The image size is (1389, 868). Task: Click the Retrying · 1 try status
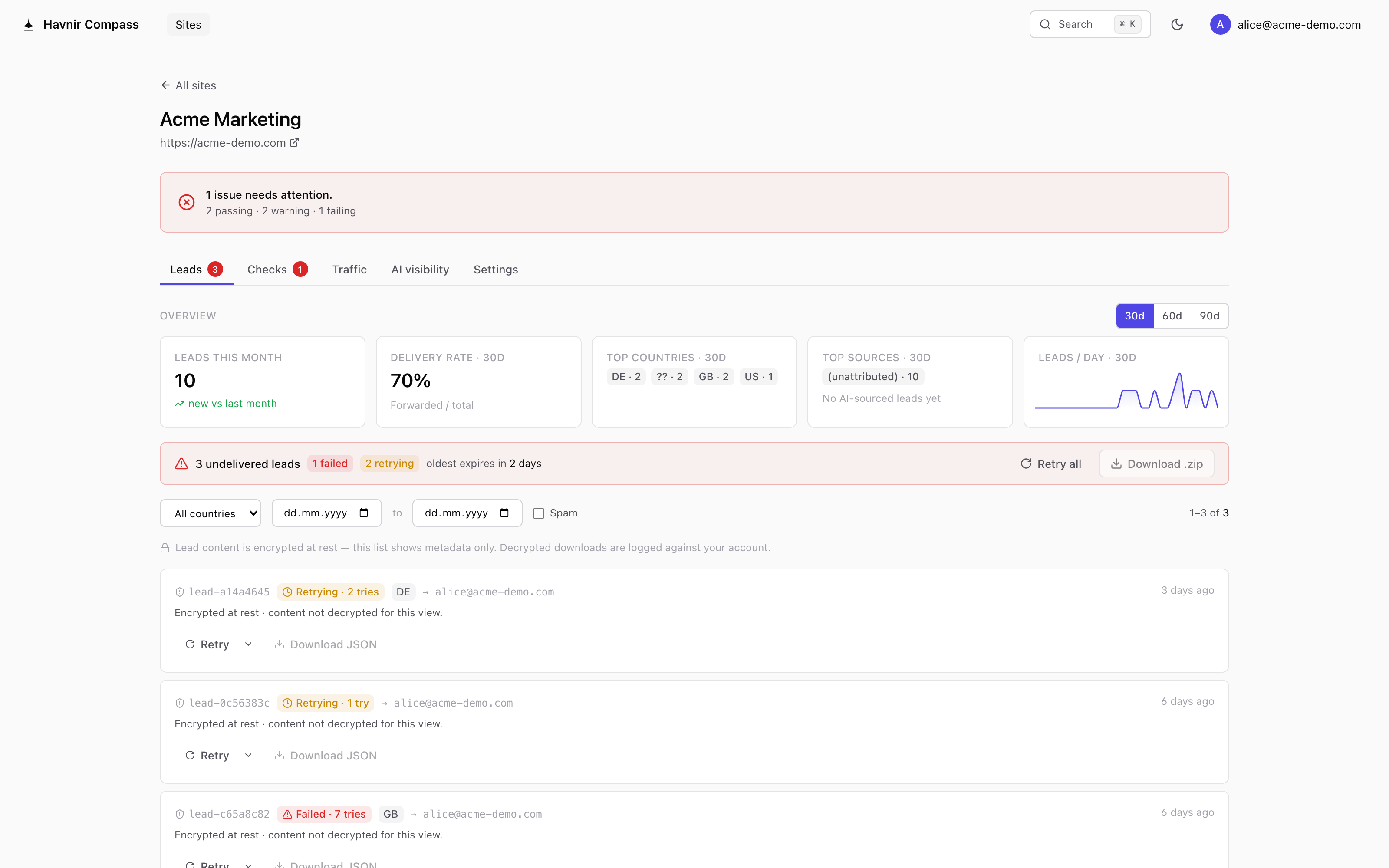click(x=326, y=703)
